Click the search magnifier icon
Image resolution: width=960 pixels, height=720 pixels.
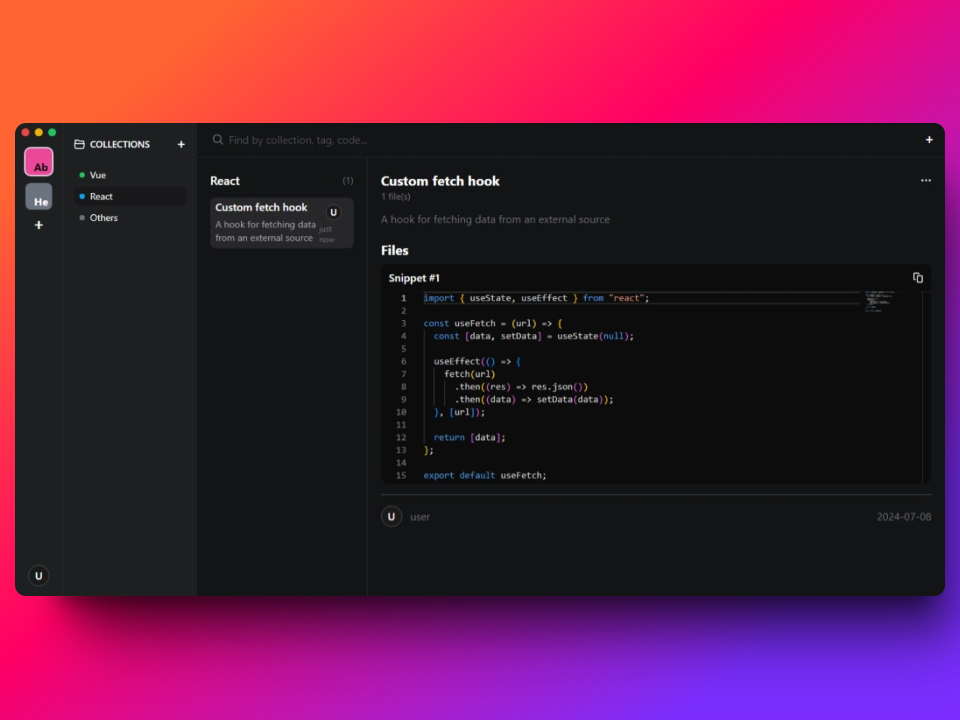pyautogui.click(x=217, y=140)
